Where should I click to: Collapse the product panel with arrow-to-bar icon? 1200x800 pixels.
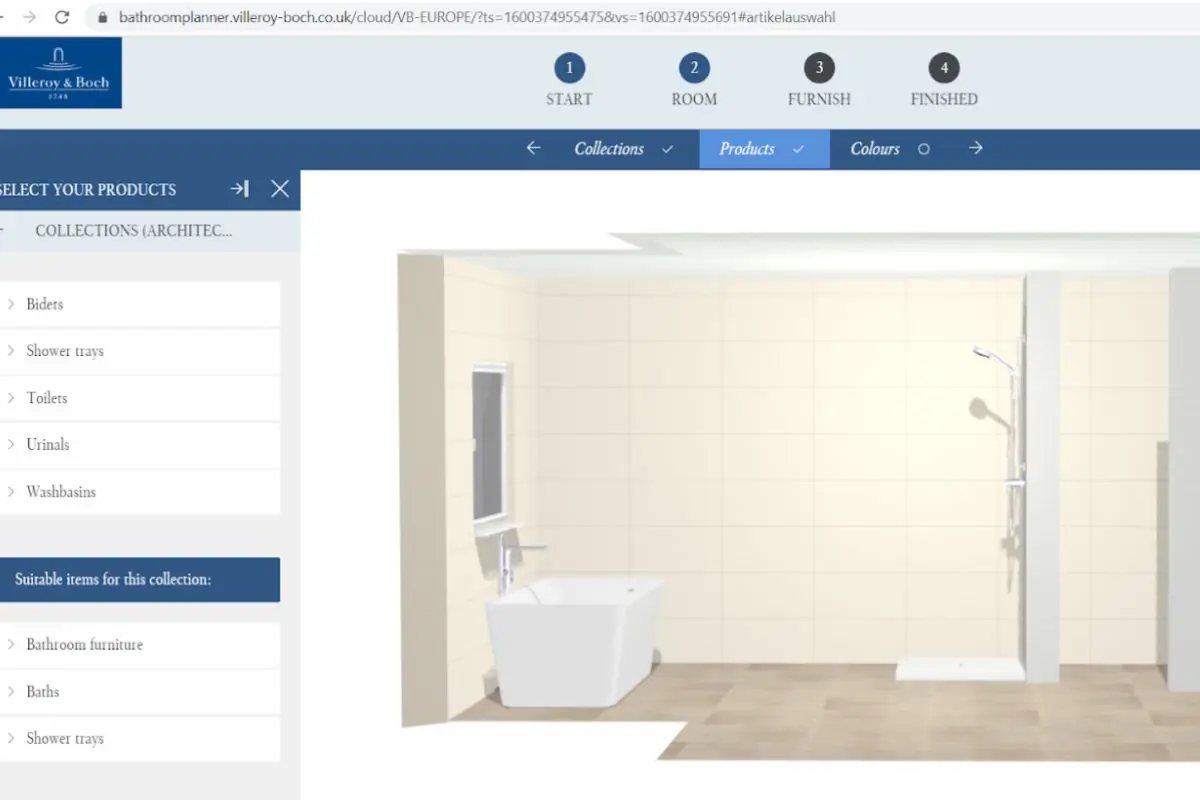(239, 189)
